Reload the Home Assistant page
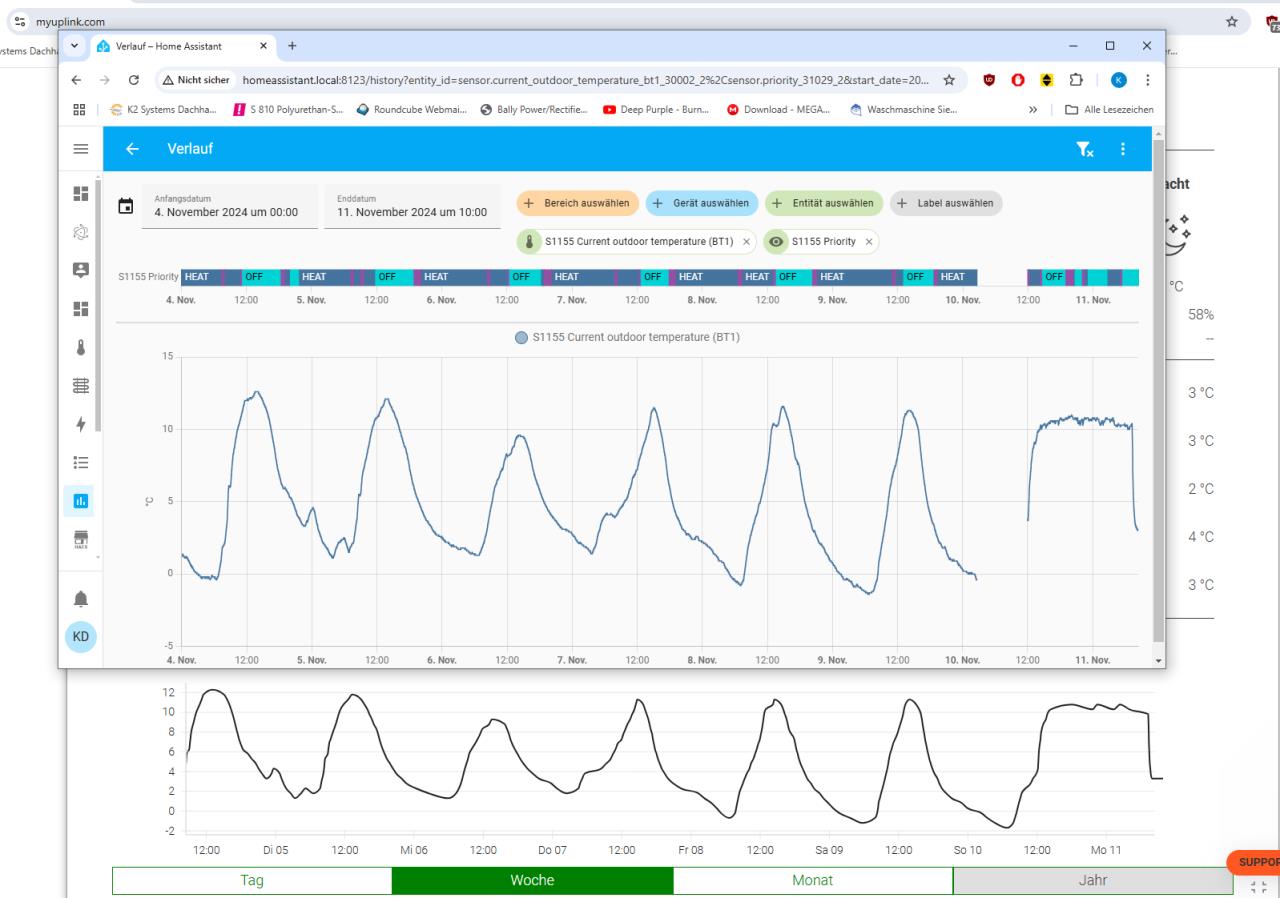Screen dimensions: 1280x898 134,81
